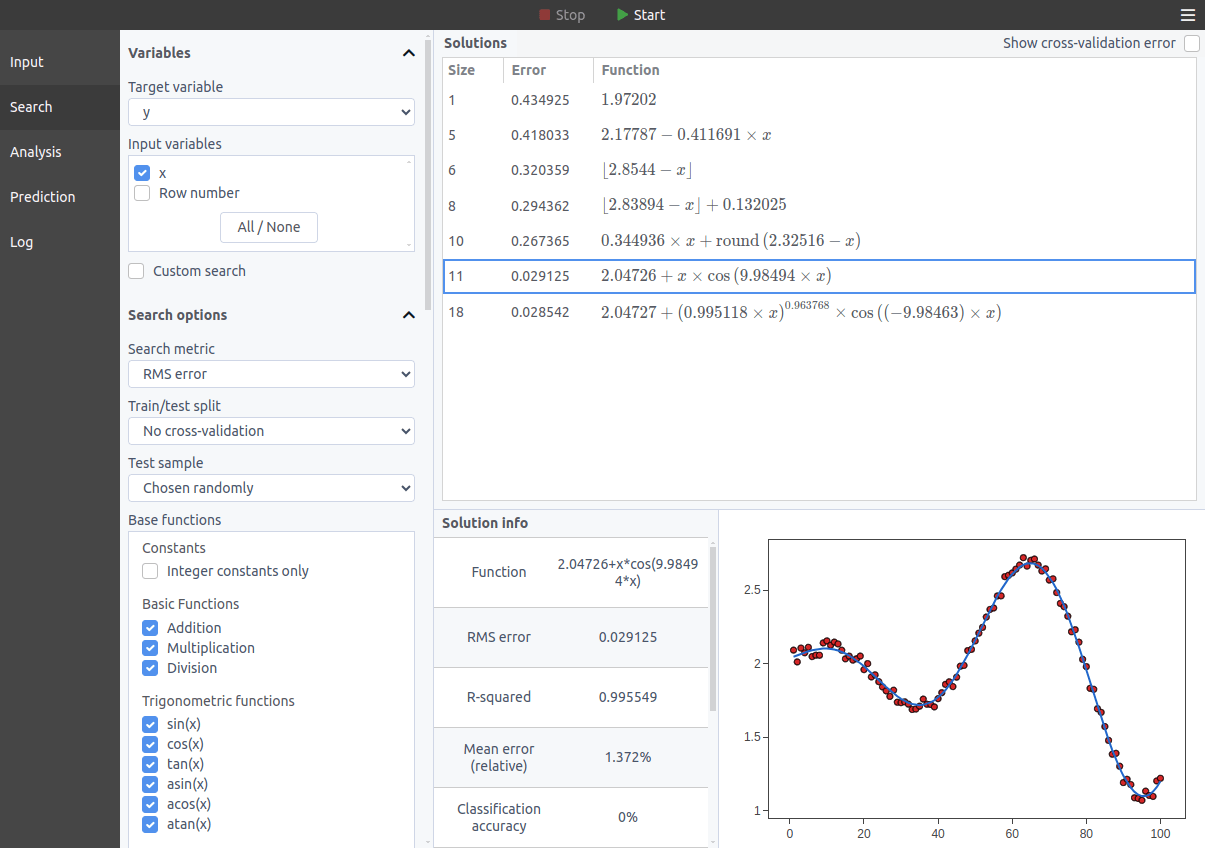Open the Train/test split dropdown

point(271,431)
